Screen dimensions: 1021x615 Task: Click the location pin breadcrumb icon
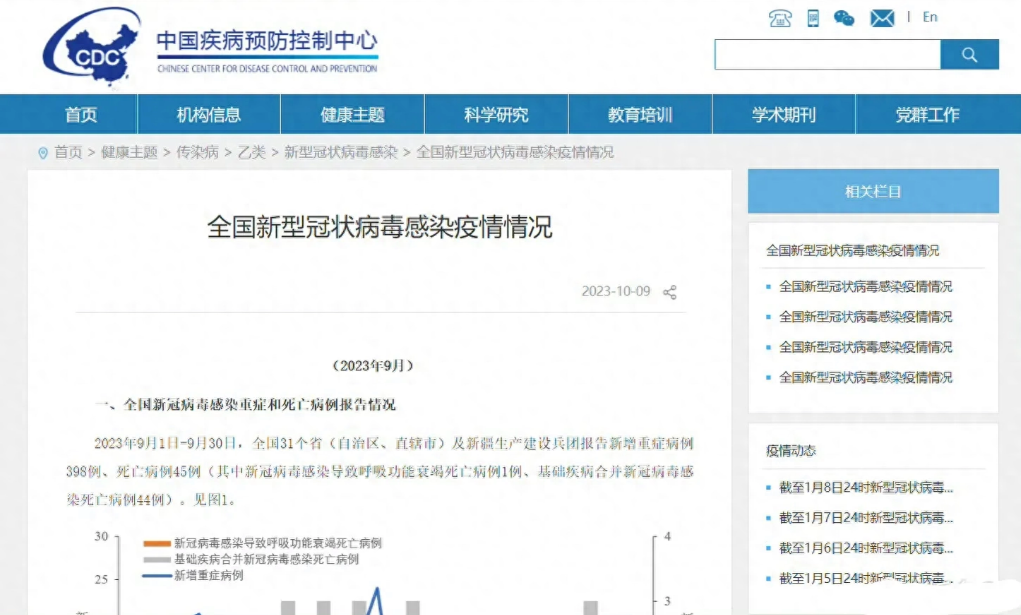pyautogui.click(x=43, y=153)
